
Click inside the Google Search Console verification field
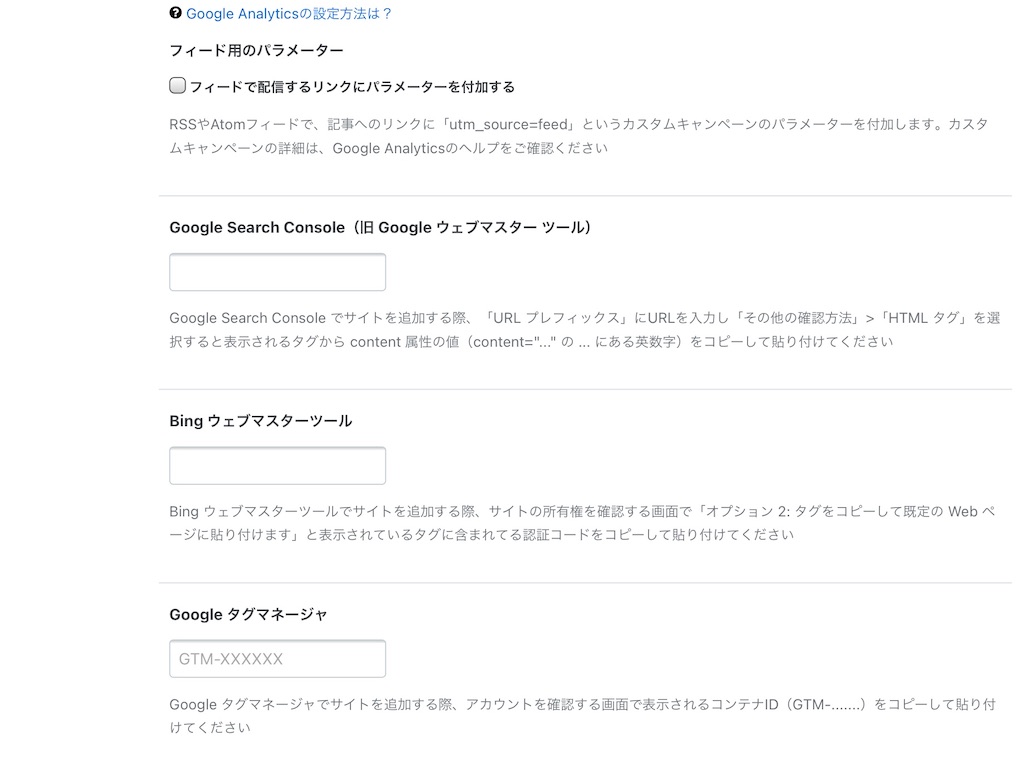277,271
